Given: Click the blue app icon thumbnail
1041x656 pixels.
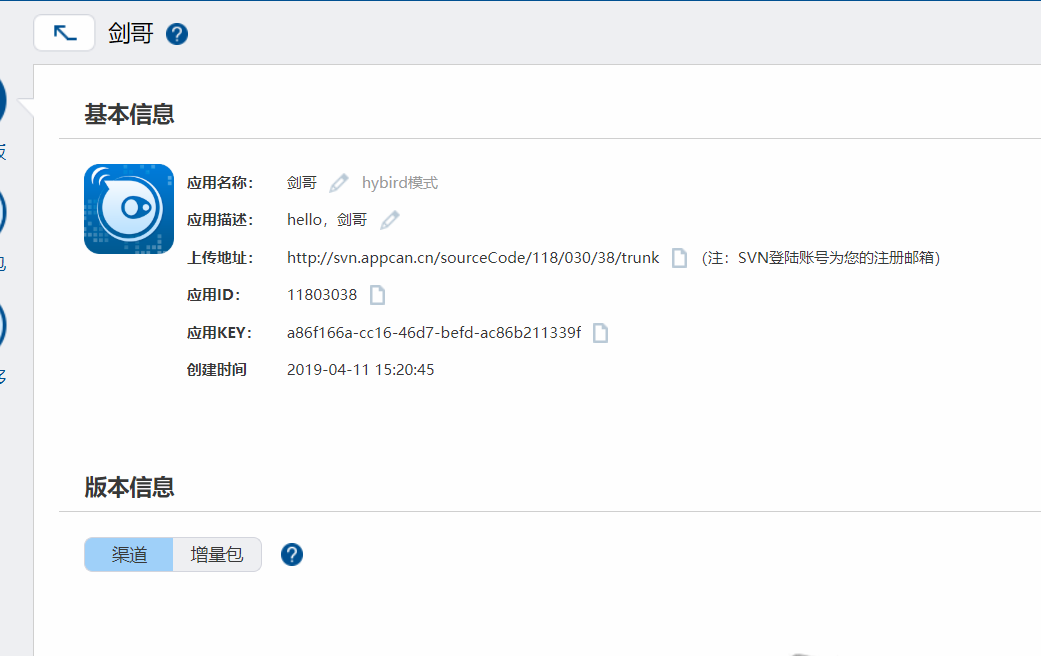Looking at the screenshot, I should tap(129, 208).
